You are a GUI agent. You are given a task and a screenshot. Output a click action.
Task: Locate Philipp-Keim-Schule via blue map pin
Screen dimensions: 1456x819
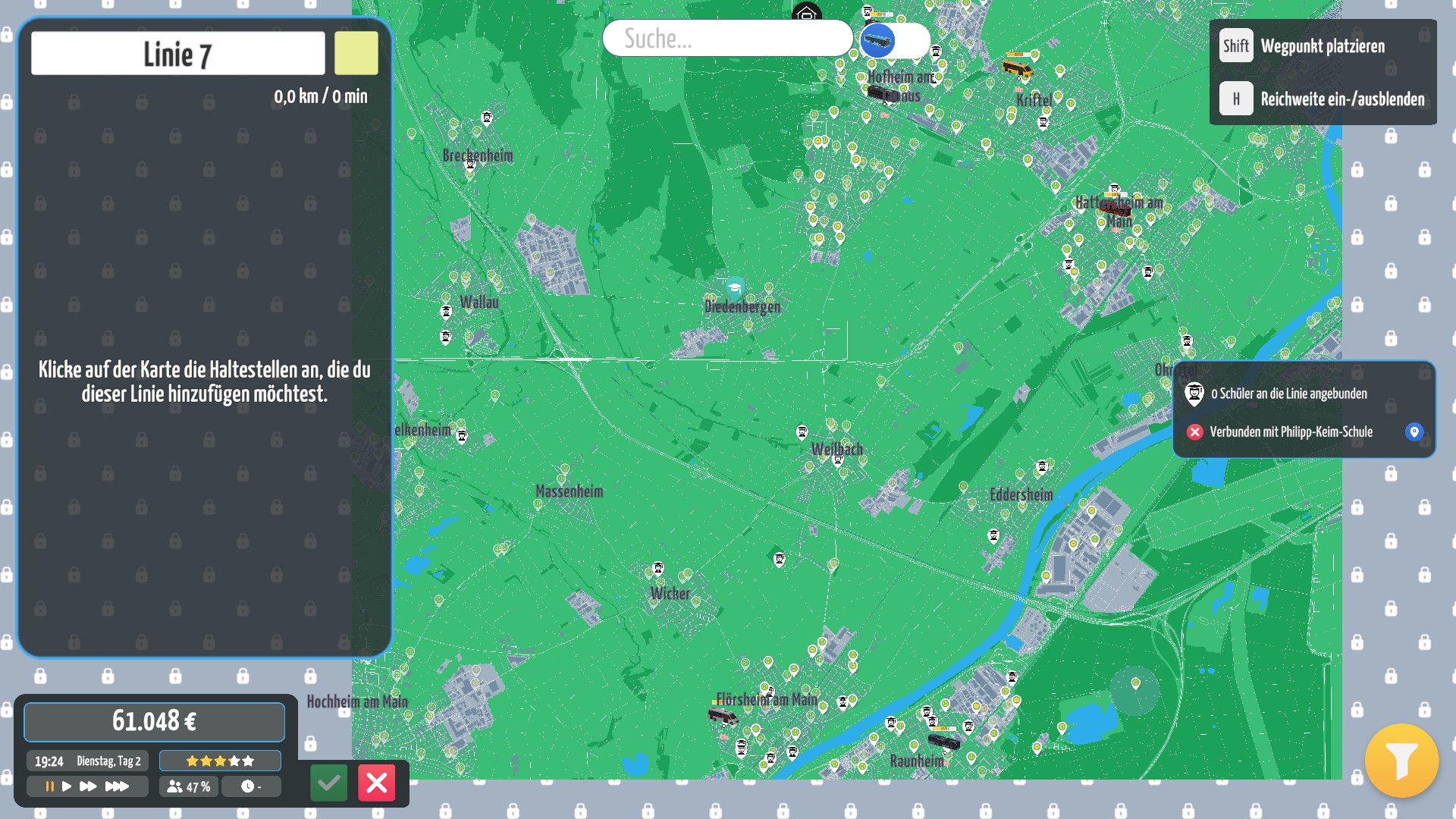coord(1414,431)
